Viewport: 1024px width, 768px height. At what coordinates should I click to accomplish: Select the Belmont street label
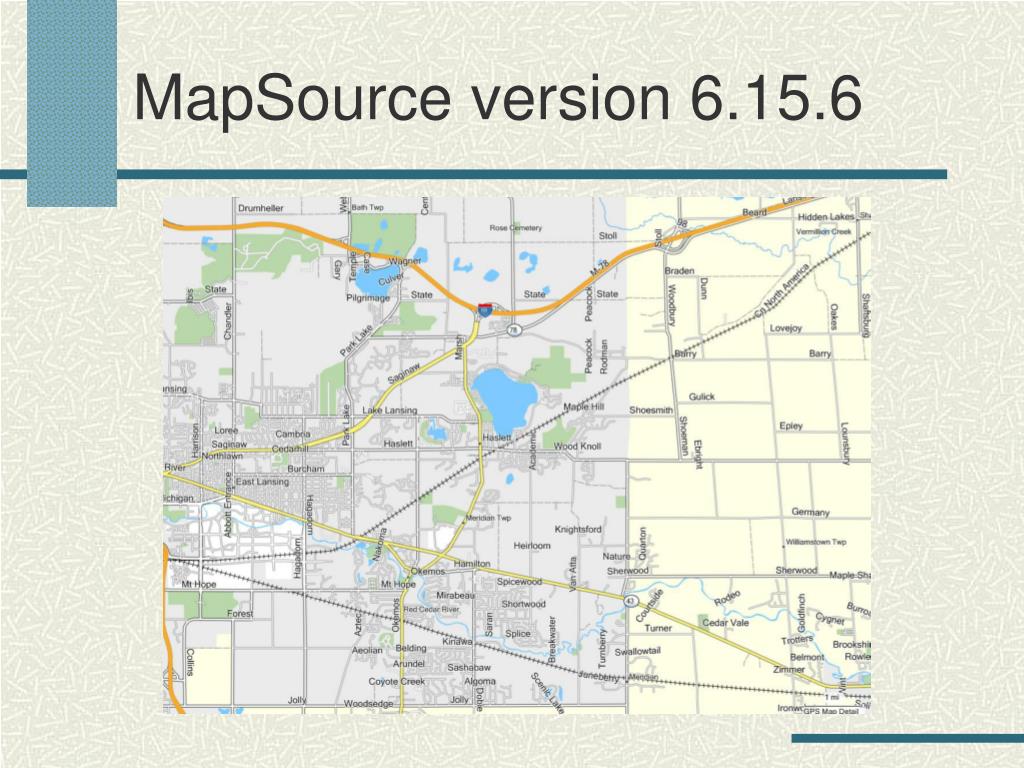coord(807,657)
